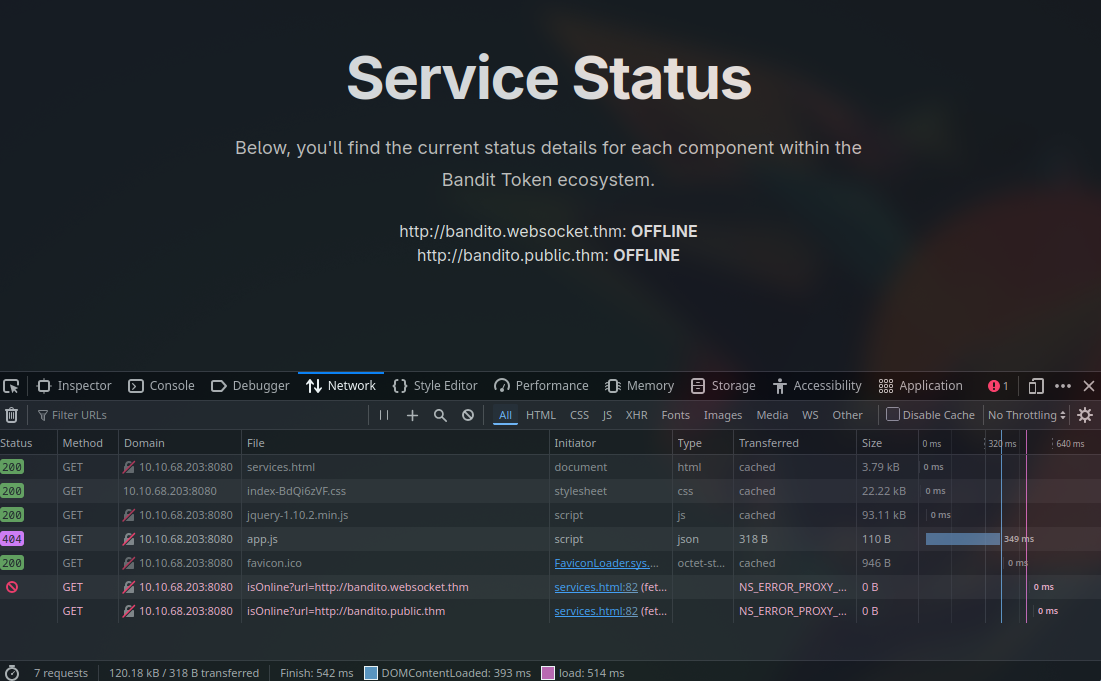
Task: Open the No Throttling dropdown
Action: pyautogui.click(x=1027, y=415)
